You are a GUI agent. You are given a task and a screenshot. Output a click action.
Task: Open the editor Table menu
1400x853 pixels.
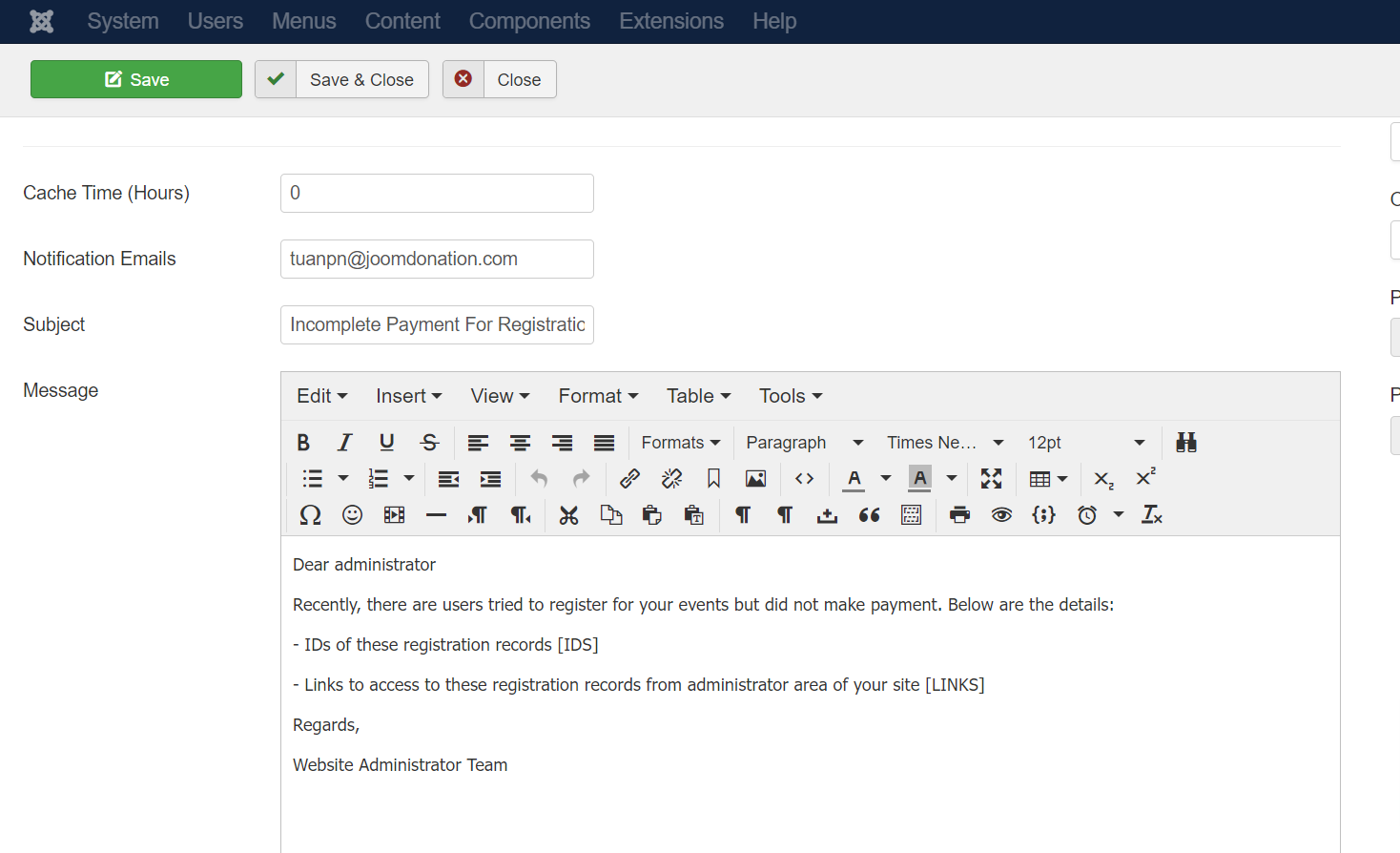coord(699,396)
